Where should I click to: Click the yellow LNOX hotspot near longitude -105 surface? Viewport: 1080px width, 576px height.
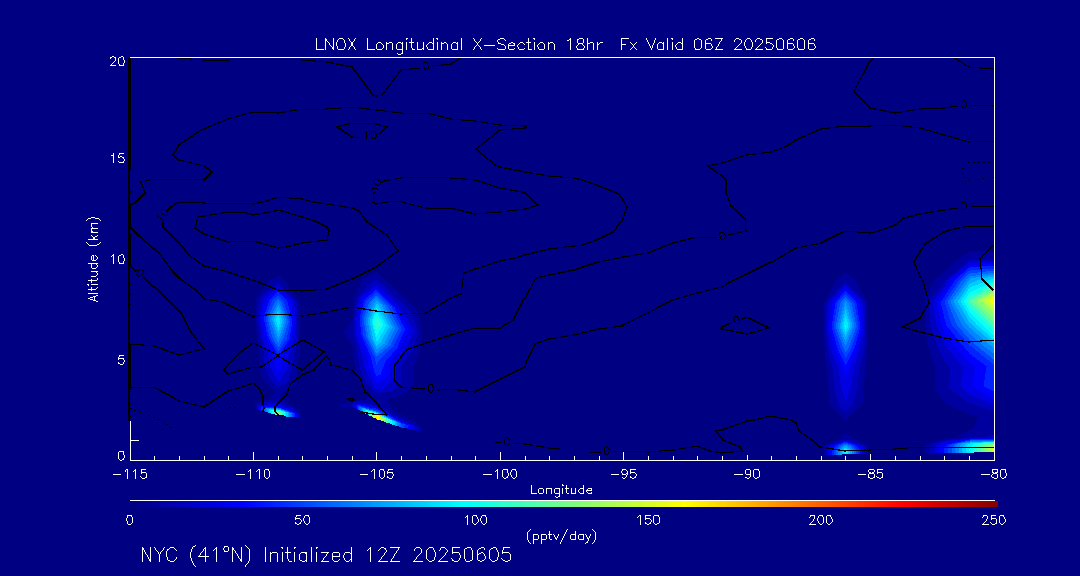[377, 416]
